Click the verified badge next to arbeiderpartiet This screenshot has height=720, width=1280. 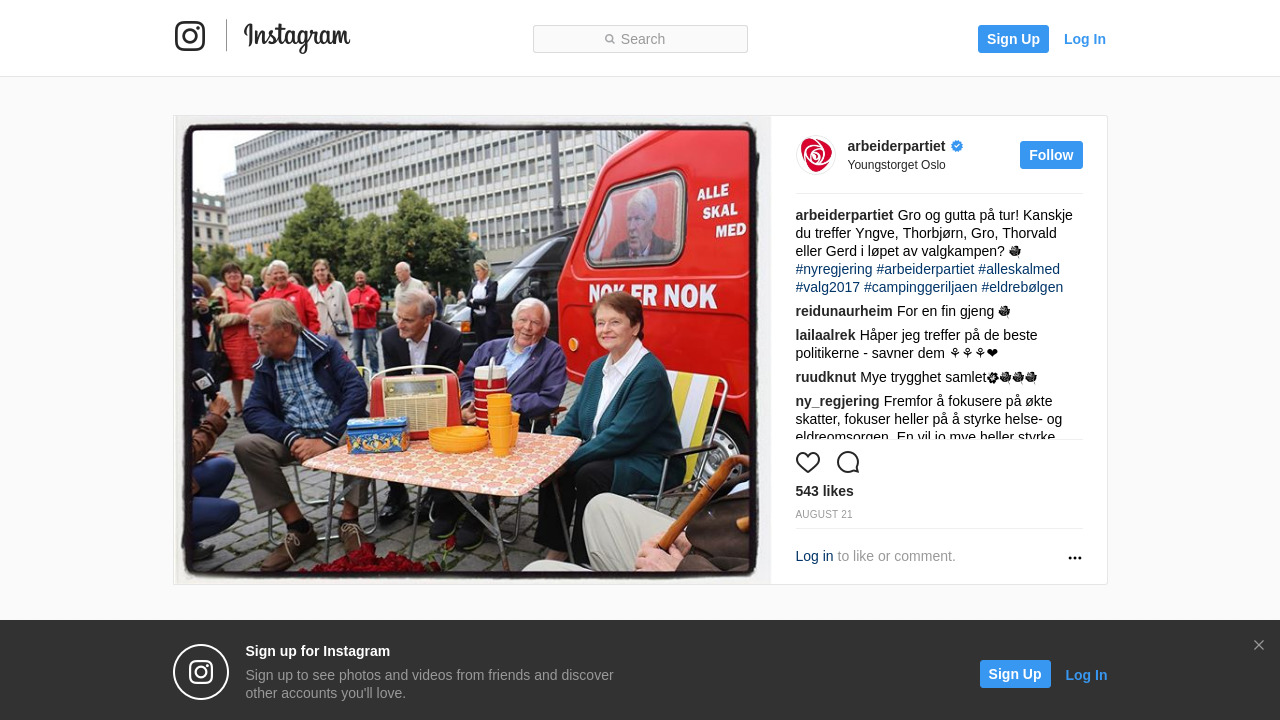(x=957, y=146)
